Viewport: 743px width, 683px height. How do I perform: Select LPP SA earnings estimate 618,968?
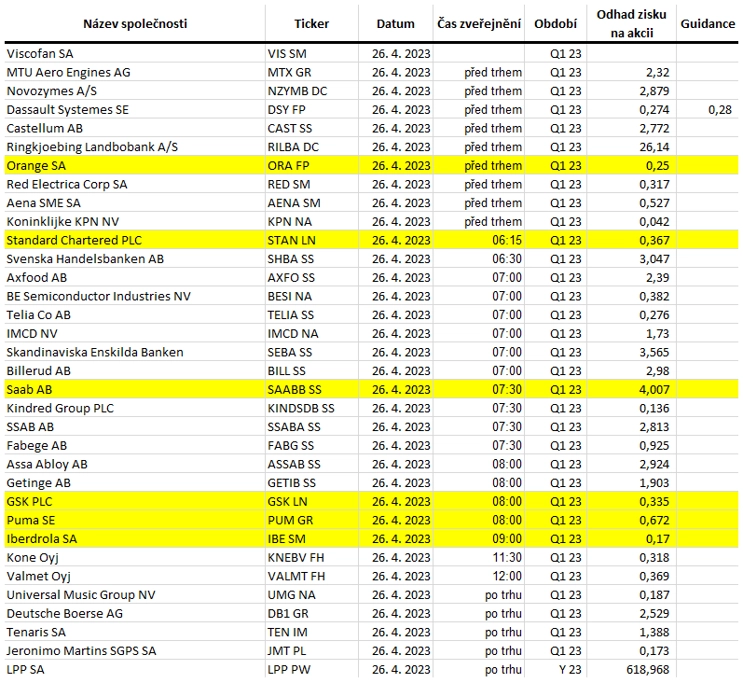pos(648,670)
